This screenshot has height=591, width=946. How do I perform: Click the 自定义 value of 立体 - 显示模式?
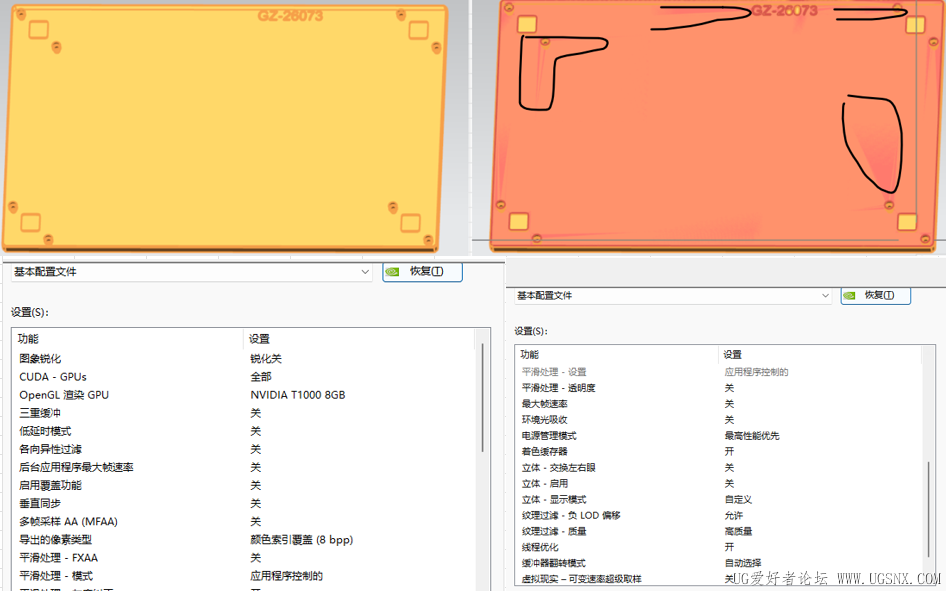pyautogui.click(x=738, y=499)
